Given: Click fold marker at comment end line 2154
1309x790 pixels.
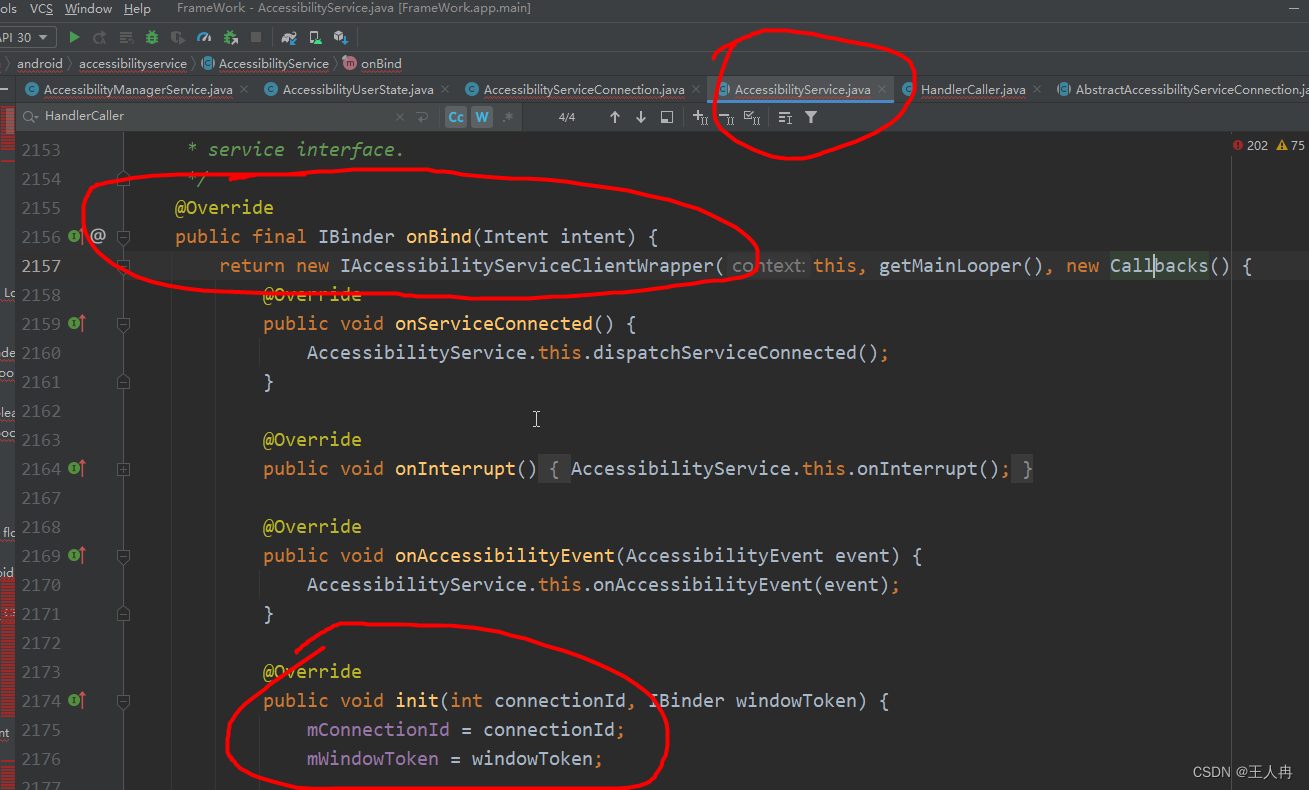Looking at the screenshot, I should [x=123, y=179].
